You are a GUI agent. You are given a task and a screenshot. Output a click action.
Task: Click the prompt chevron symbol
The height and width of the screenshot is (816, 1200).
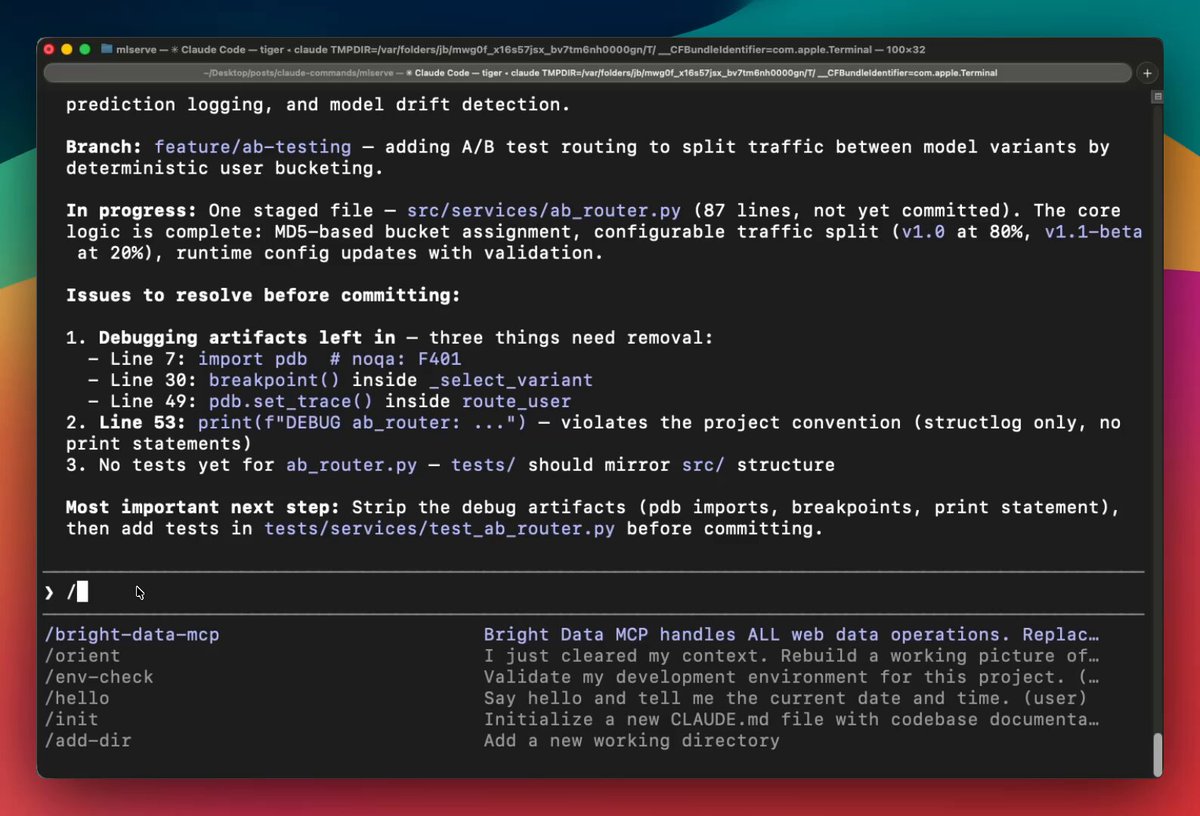pyautogui.click(x=49, y=593)
